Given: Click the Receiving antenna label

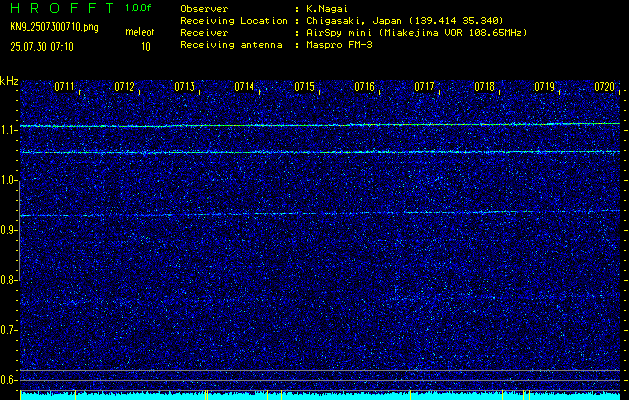Looking at the screenshot, I should [231, 45].
